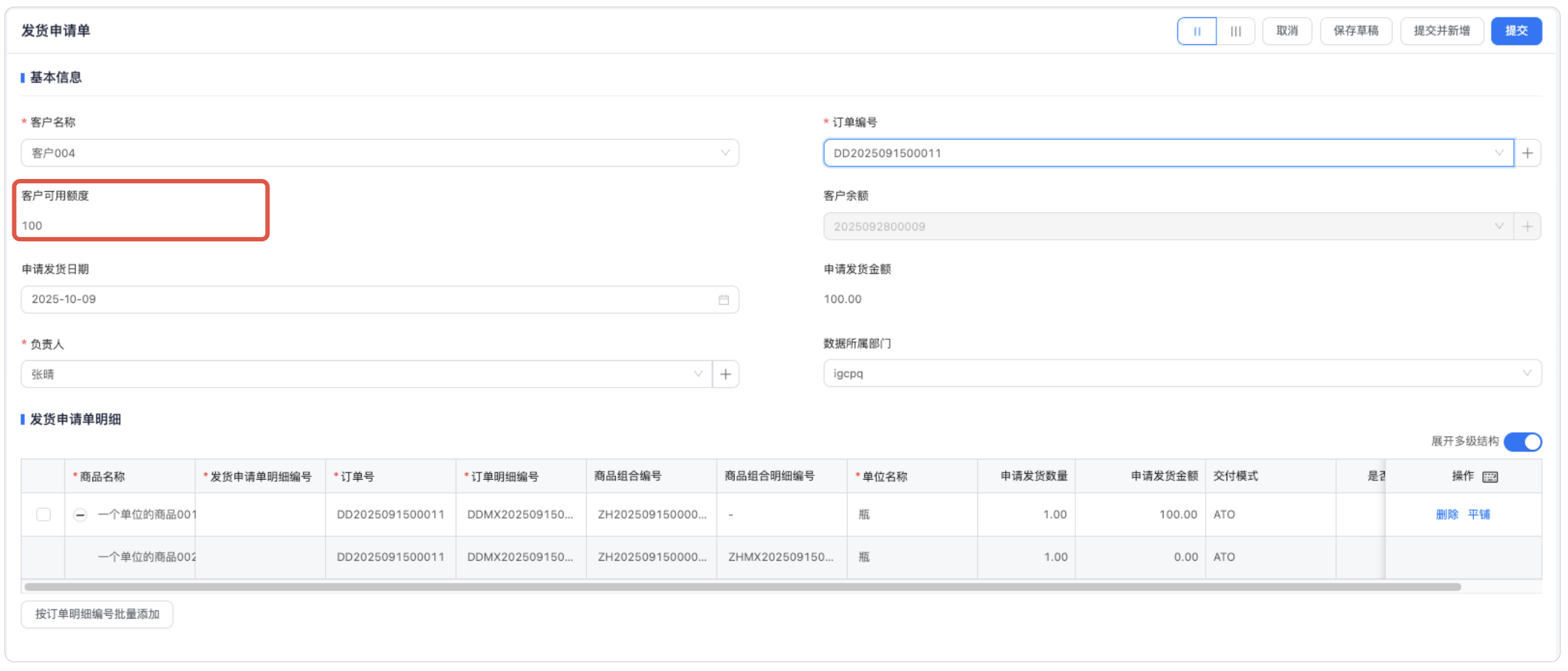Click plus icon beside 负责人 field
1568x671 pixels.
725,374
